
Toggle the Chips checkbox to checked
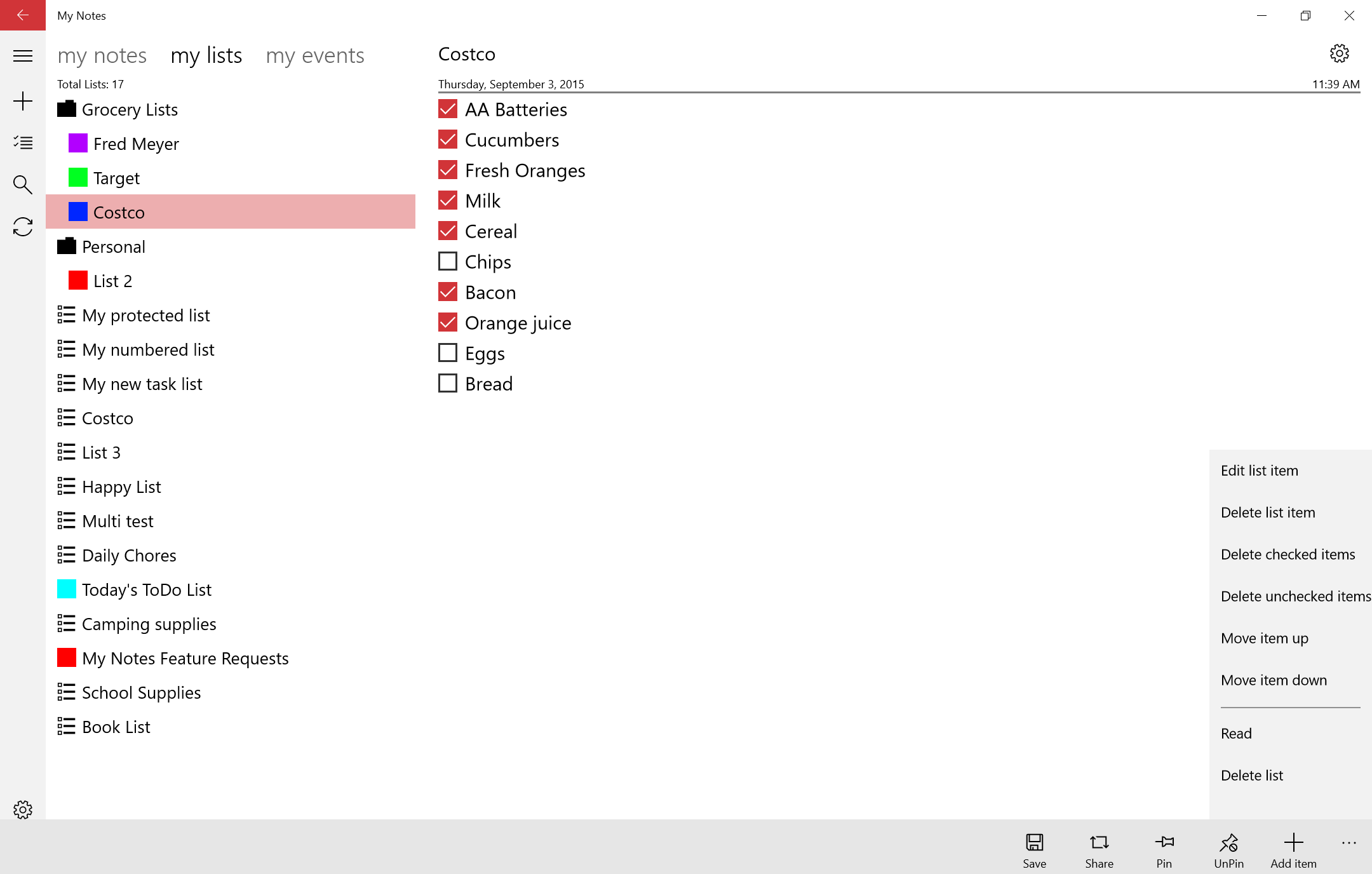tap(448, 261)
